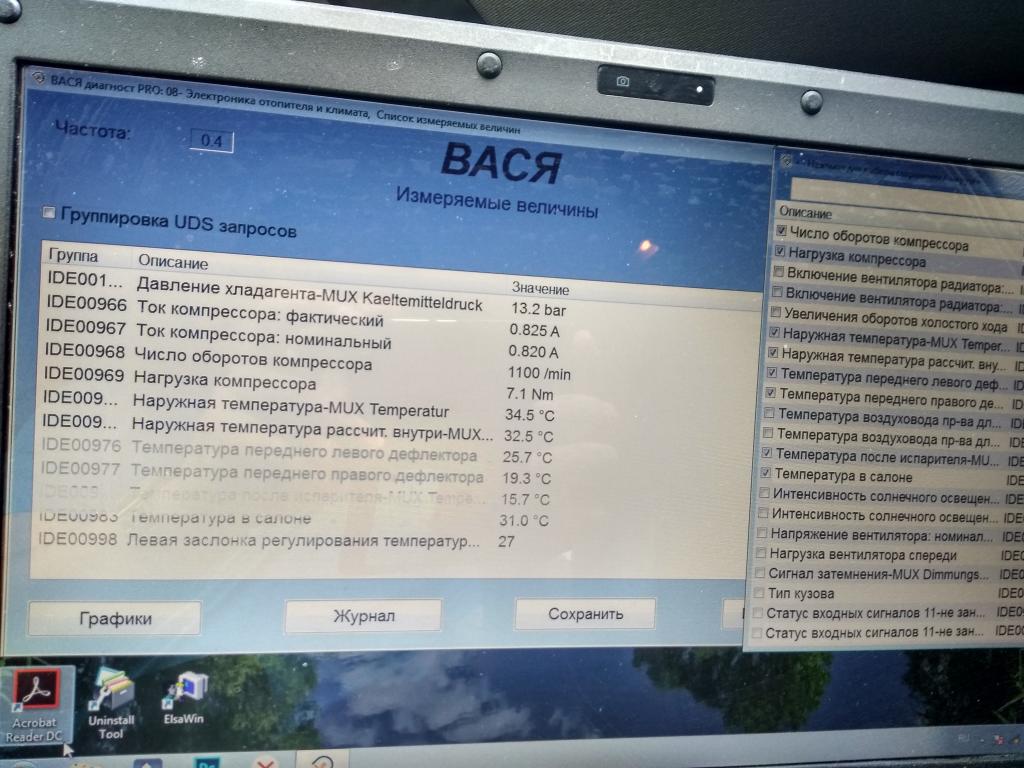Click the 15.7 °C value
This screenshot has height=768, width=1024.
pyautogui.click(x=525, y=500)
